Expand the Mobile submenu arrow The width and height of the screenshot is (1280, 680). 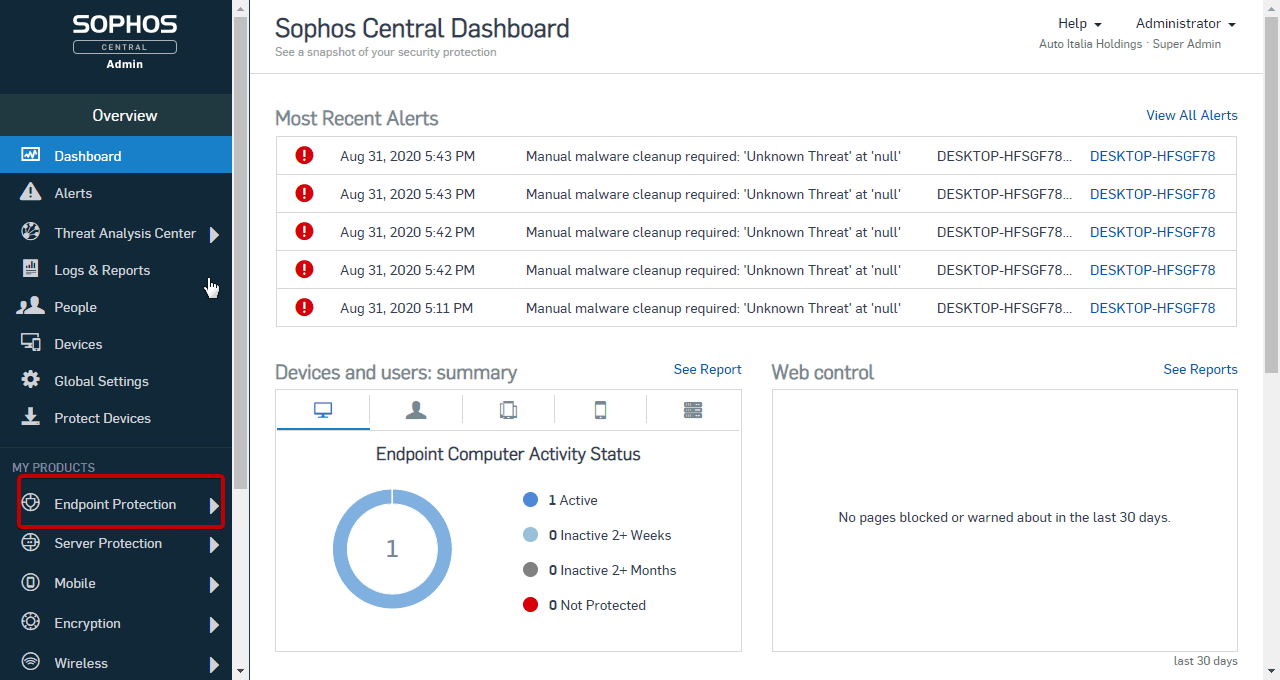coord(214,585)
